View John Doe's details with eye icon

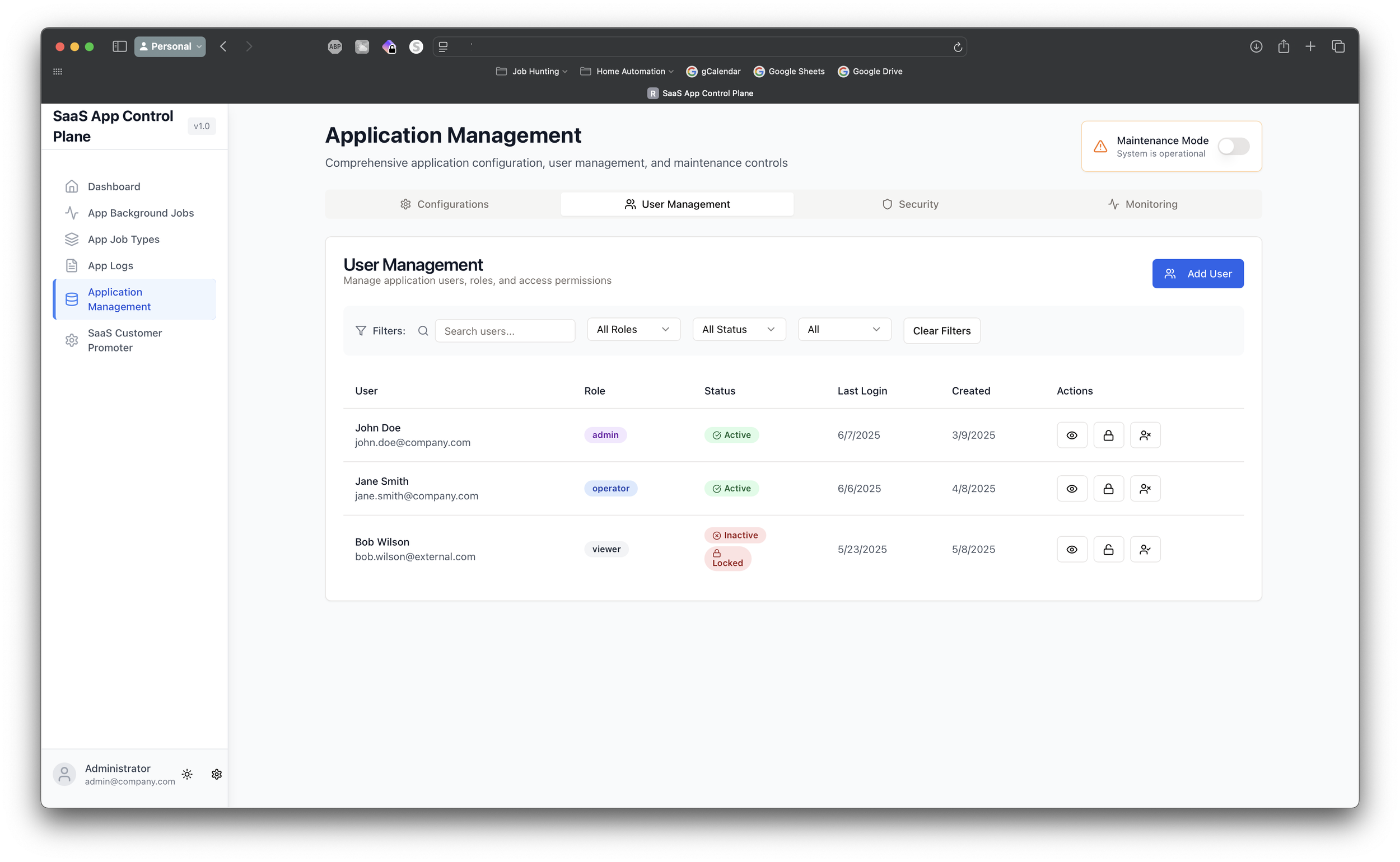tap(1071, 435)
